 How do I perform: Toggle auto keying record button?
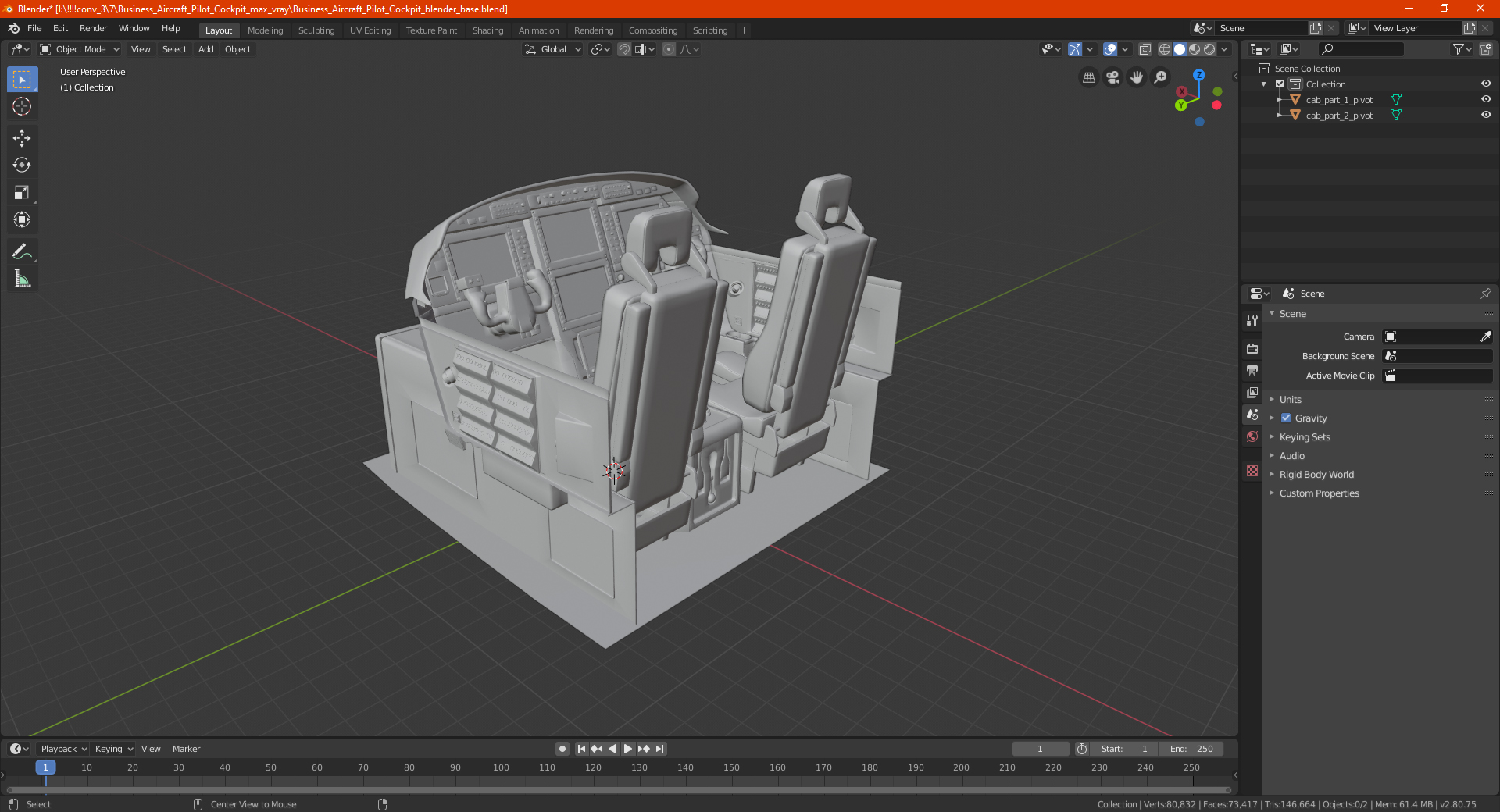click(562, 749)
